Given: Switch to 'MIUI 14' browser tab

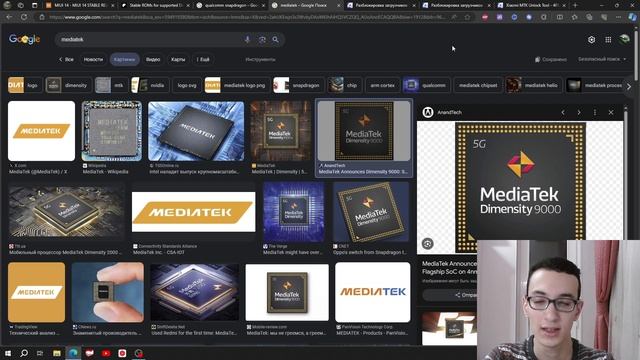Looking at the screenshot, I should (79, 5).
